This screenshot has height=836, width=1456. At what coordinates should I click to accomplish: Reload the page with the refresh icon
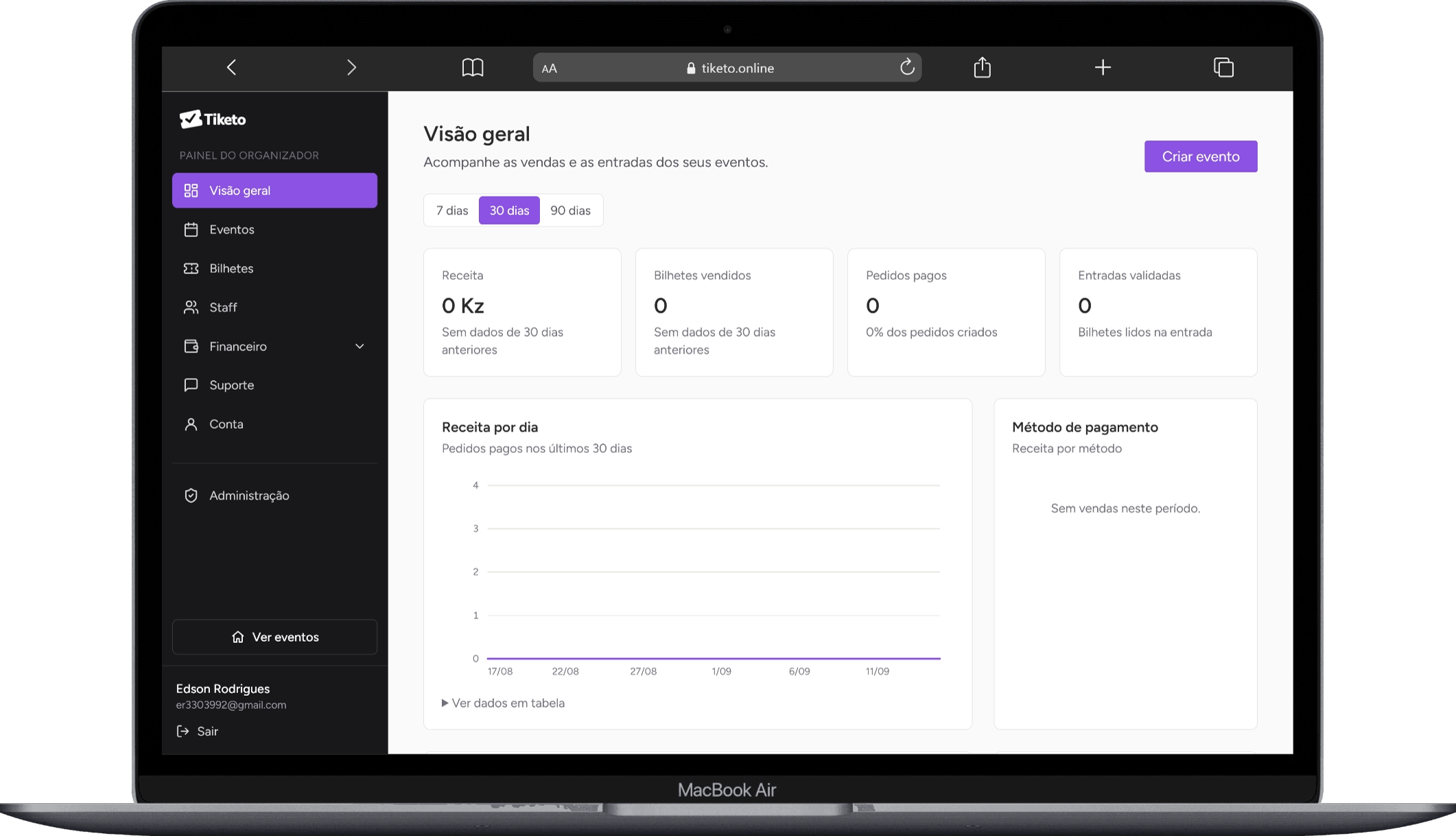pos(906,67)
